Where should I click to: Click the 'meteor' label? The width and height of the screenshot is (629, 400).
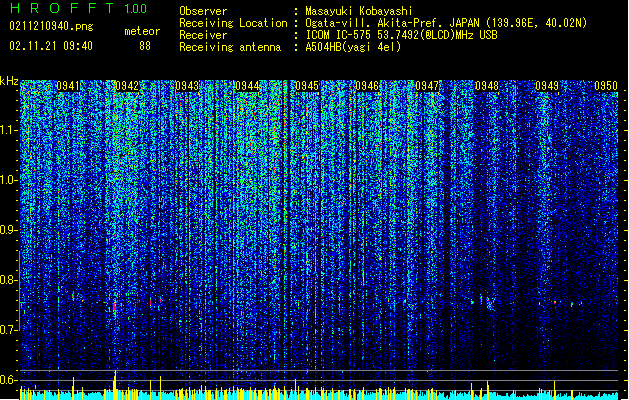[x=142, y=31]
